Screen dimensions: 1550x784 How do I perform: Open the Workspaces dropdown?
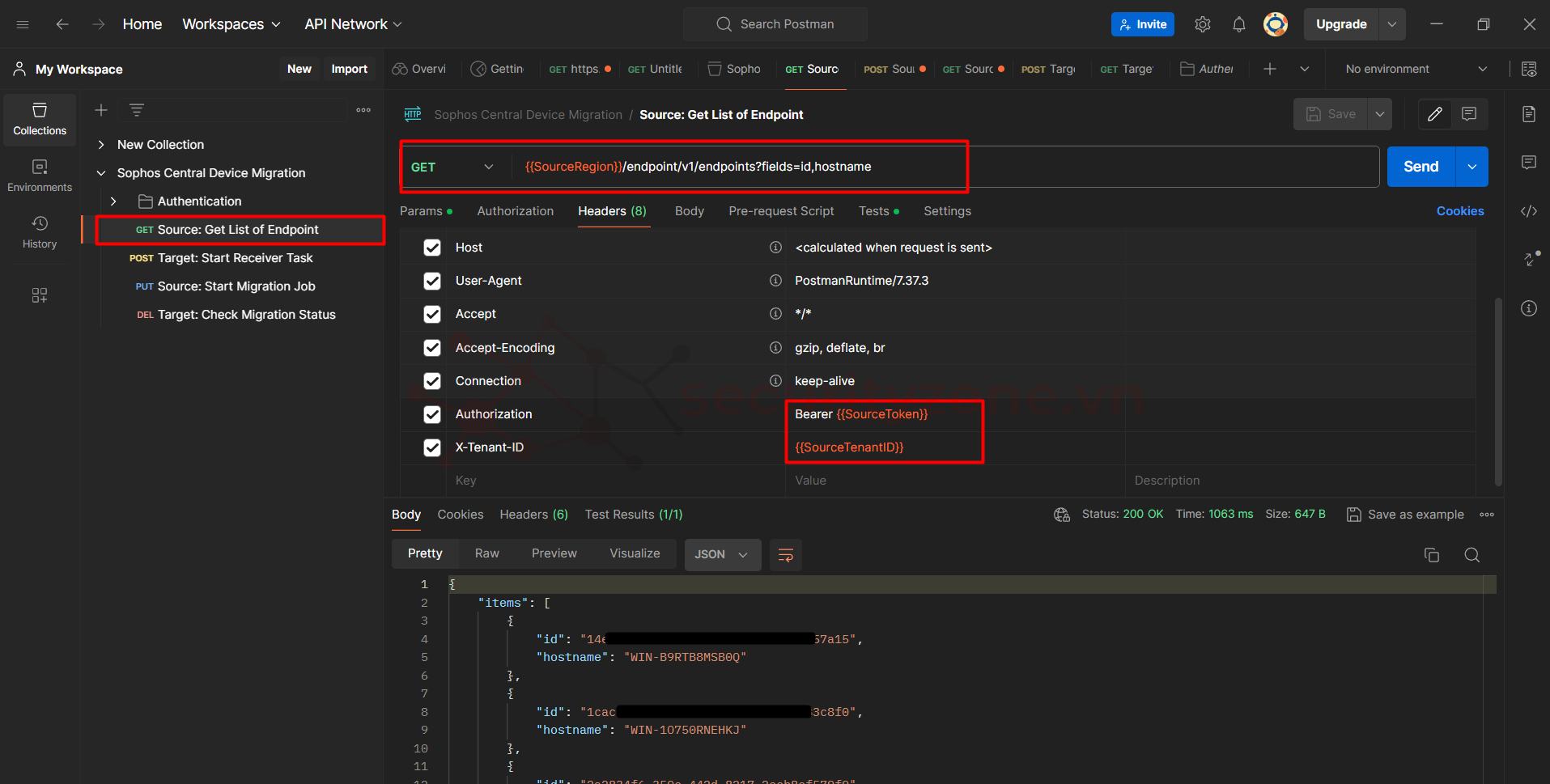pos(231,24)
